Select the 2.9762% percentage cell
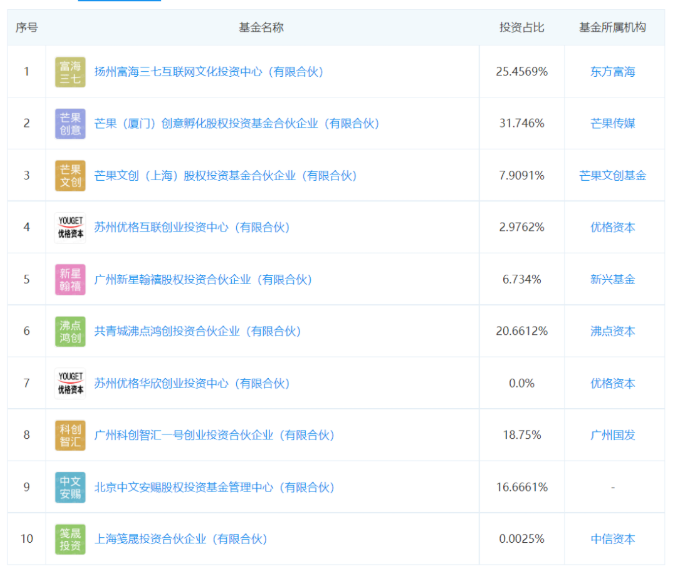The width and height of the screenshot is (683, 576). point(522,227)
